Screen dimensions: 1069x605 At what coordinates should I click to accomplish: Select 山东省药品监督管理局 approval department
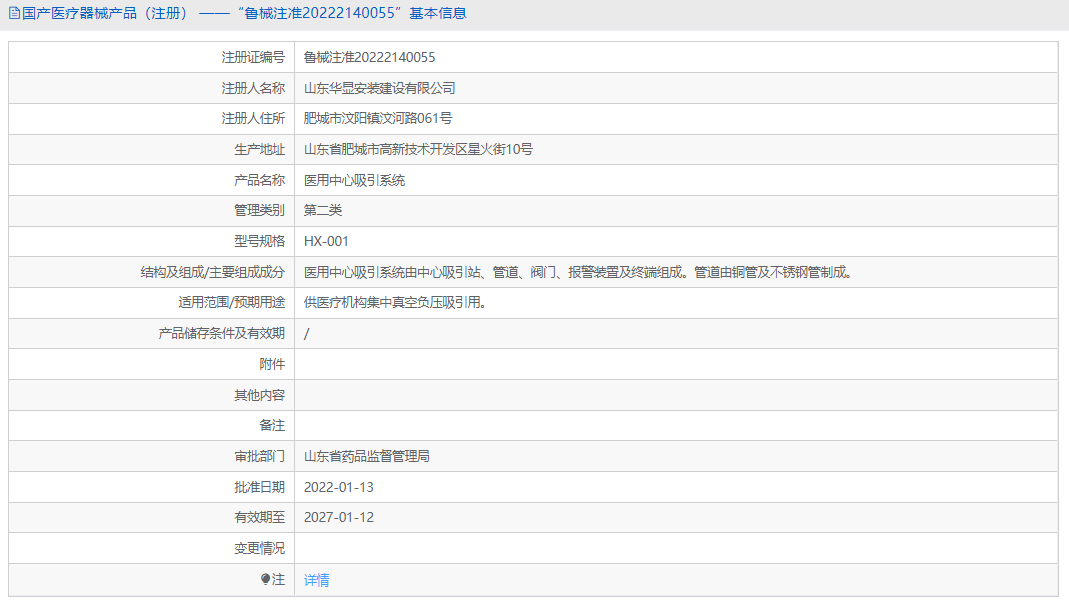pyautogui.click(x=367, y=456)
